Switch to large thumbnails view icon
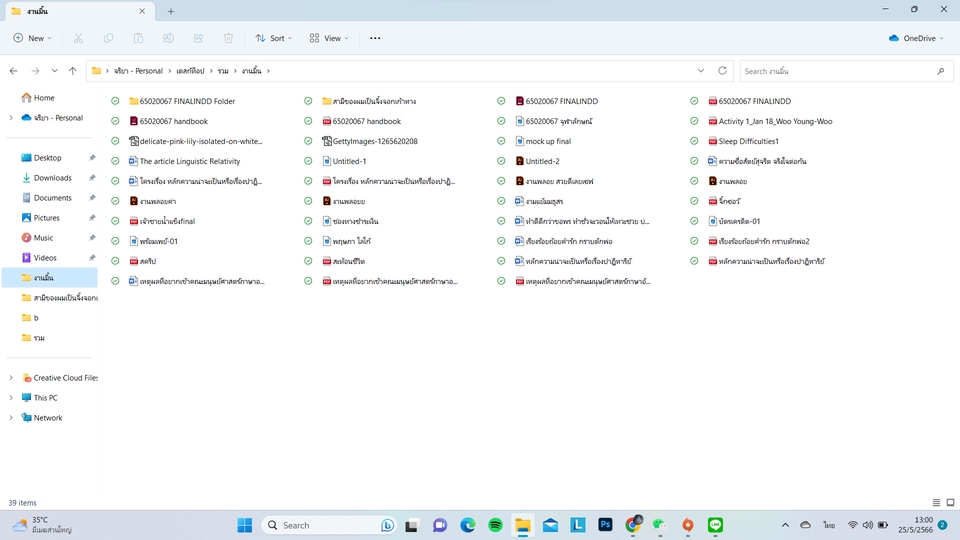The height and width of the screenshot is (540, 960). [x=950, y=503]
